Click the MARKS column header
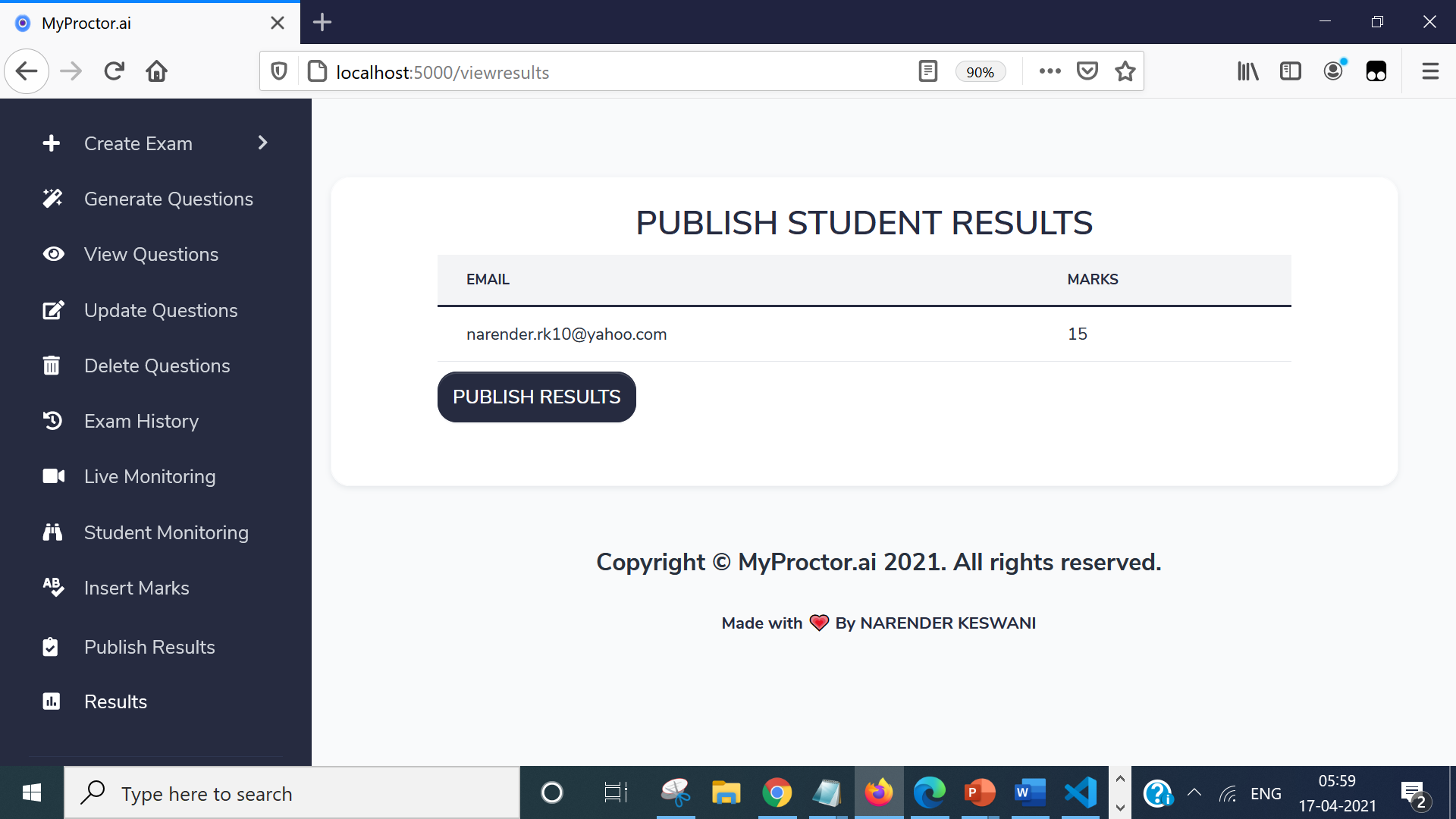The width and height of the screenshot is (1456, 819). click(1093, 279)
